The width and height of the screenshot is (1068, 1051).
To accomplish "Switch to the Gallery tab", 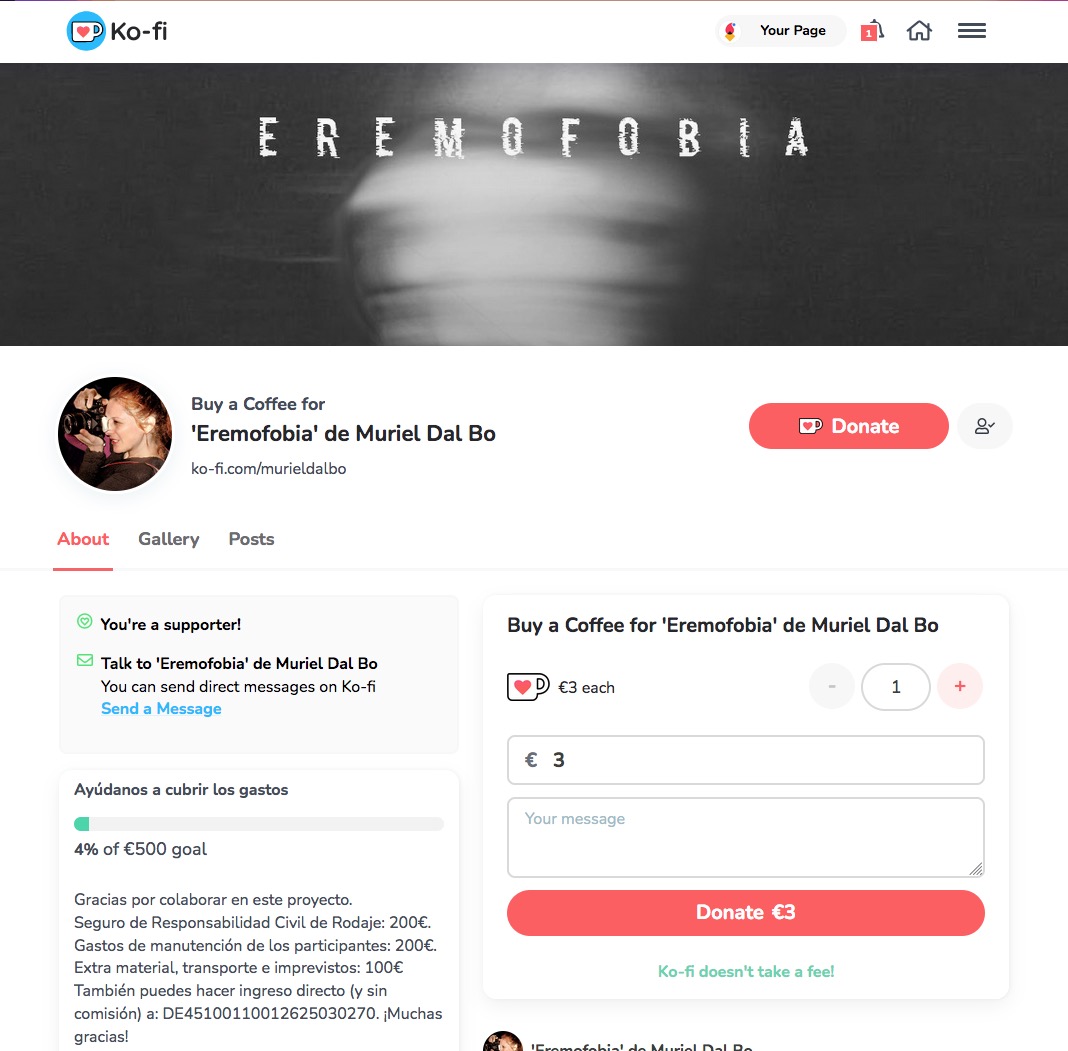I will [x=169, y=539].
